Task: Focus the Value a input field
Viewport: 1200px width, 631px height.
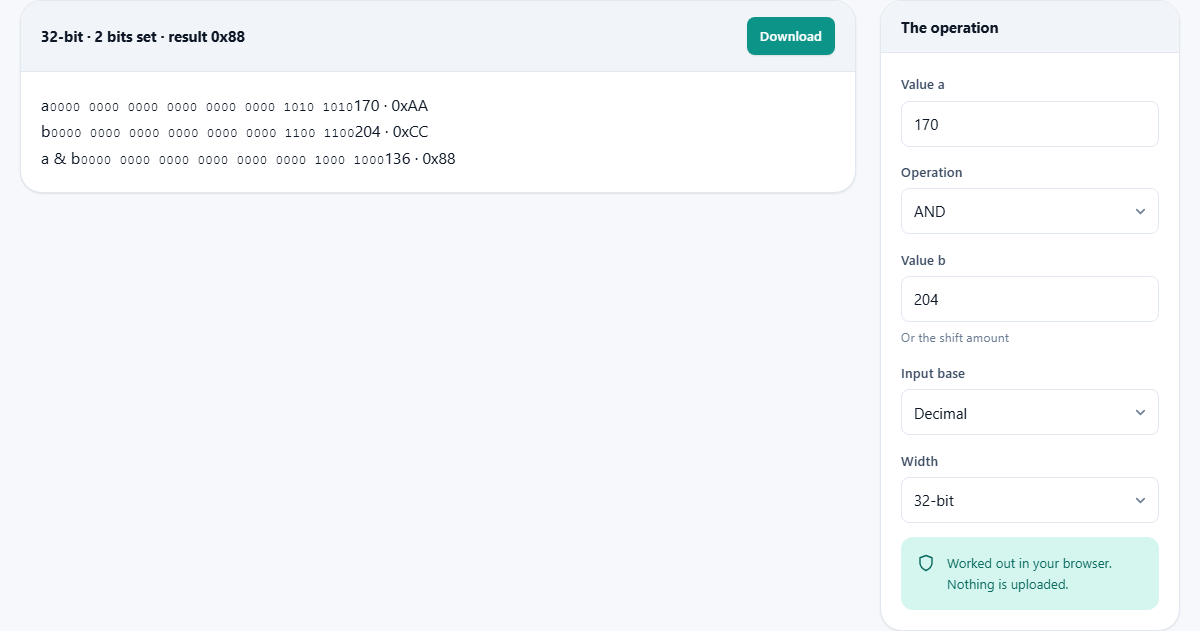Action: point(1029,124)
